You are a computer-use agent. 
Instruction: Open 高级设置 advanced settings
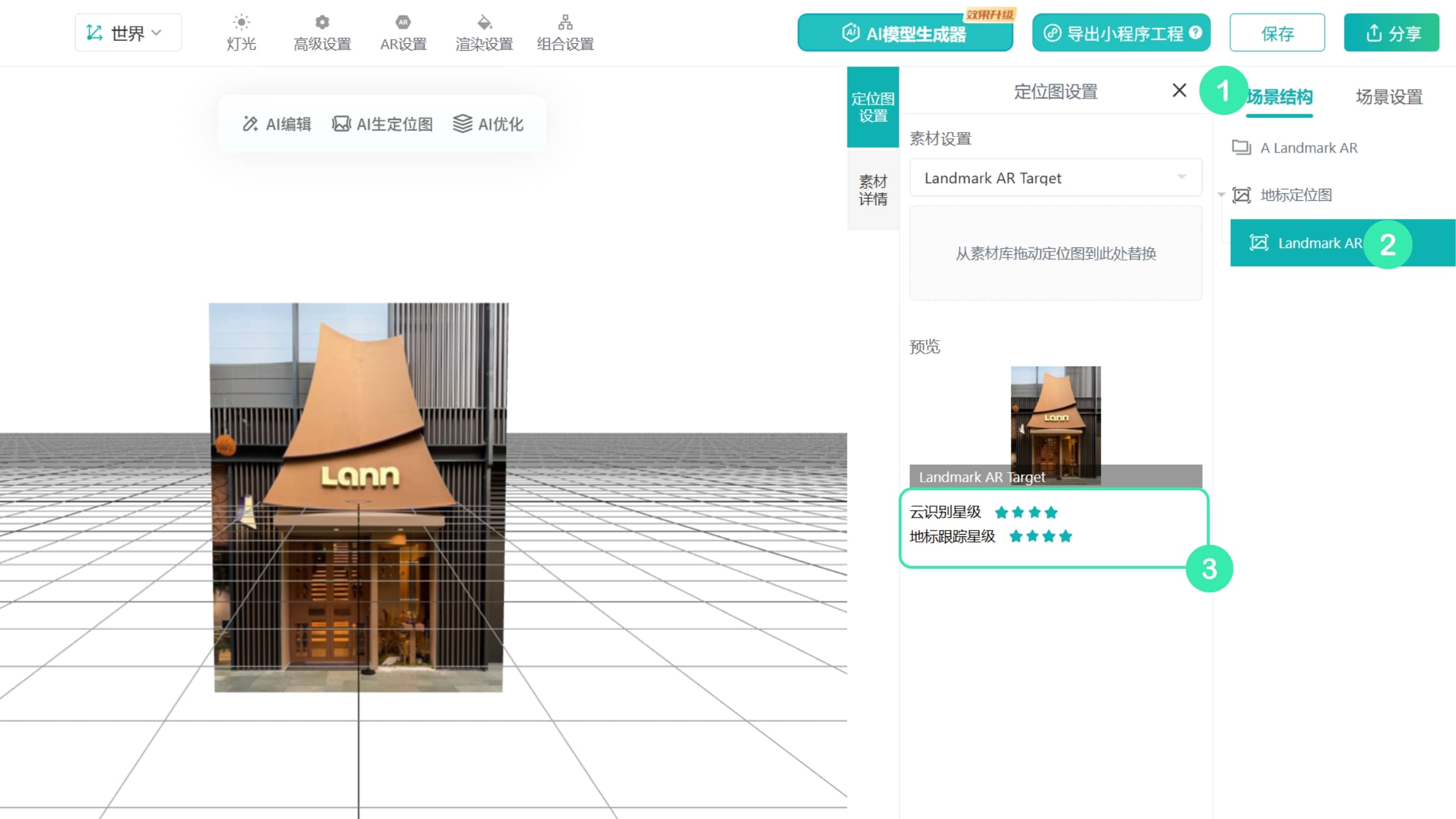tap(322, 33)
